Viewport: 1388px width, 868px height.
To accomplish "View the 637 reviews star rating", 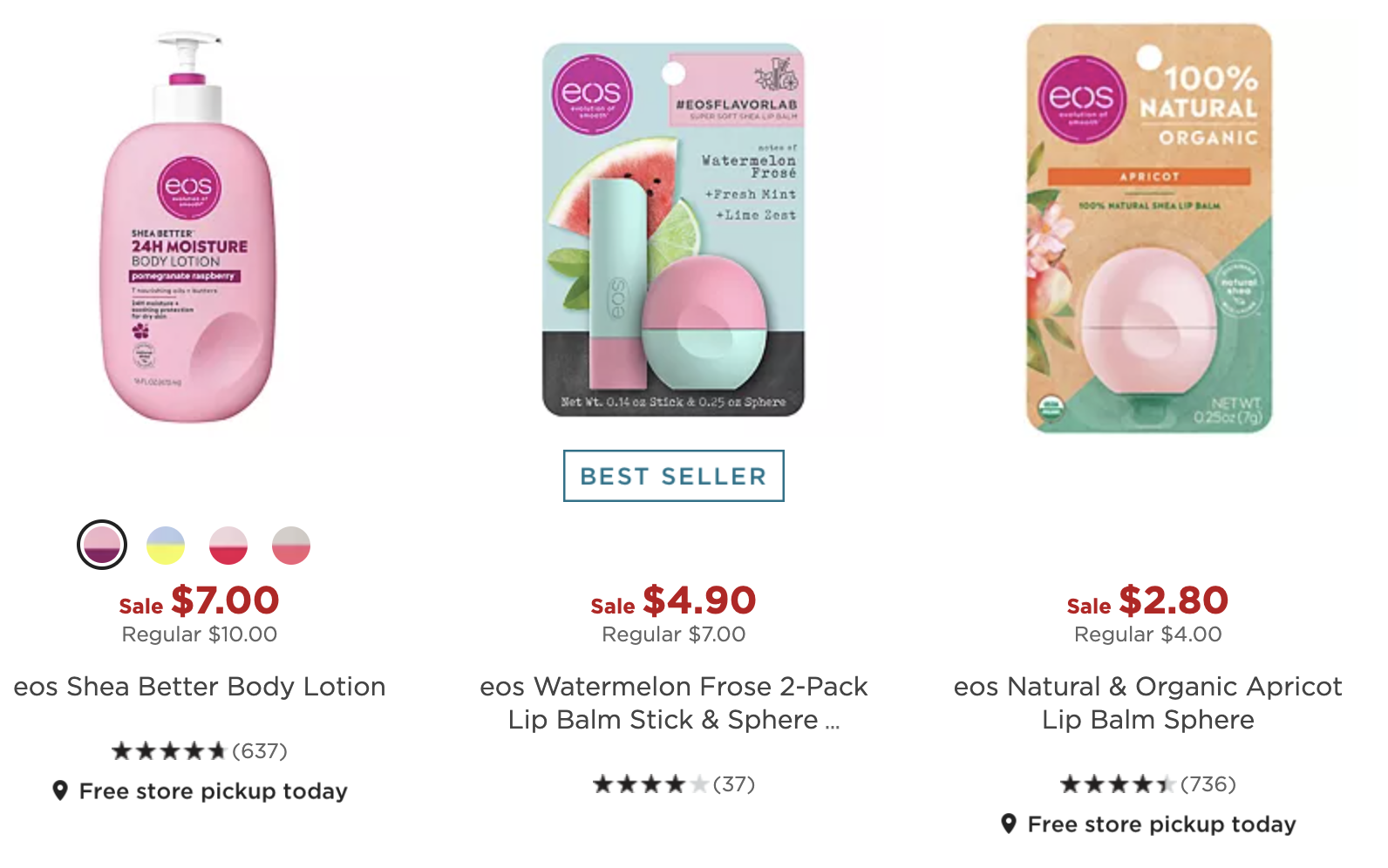I will (200, 750).
